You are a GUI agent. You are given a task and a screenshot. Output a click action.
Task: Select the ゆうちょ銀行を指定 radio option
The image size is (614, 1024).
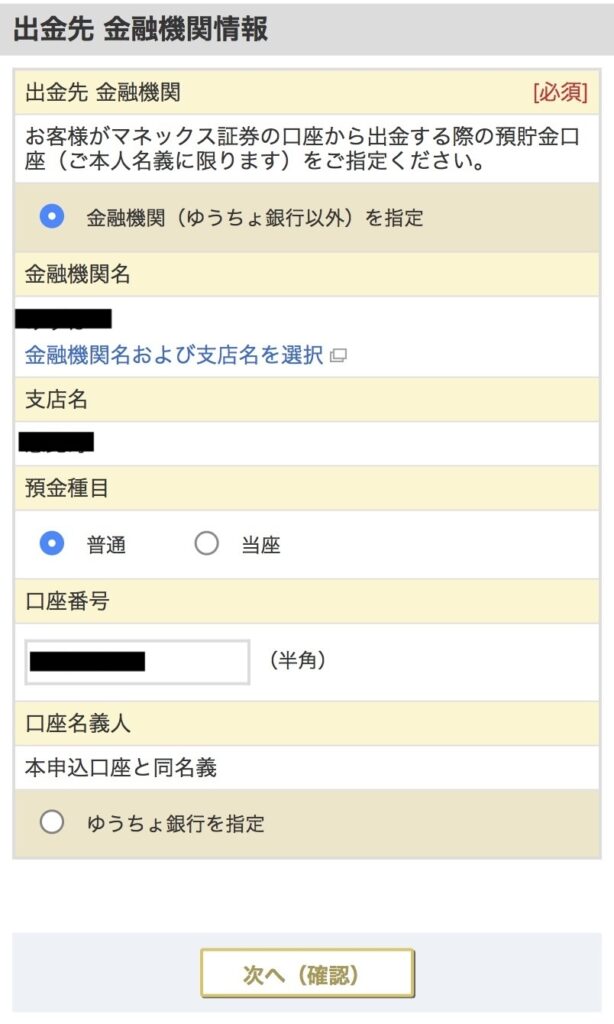pyautogui.click(x=52, y=823)
